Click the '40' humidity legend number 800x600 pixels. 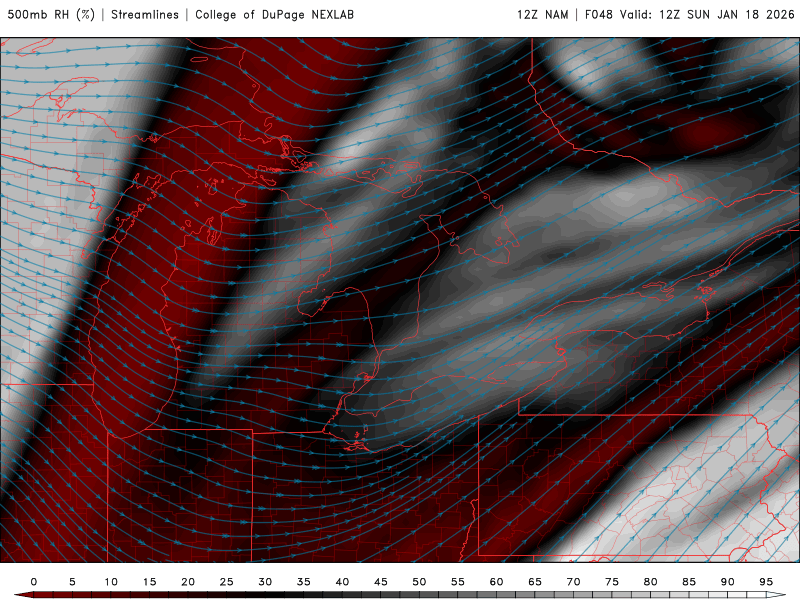(342, 582)
